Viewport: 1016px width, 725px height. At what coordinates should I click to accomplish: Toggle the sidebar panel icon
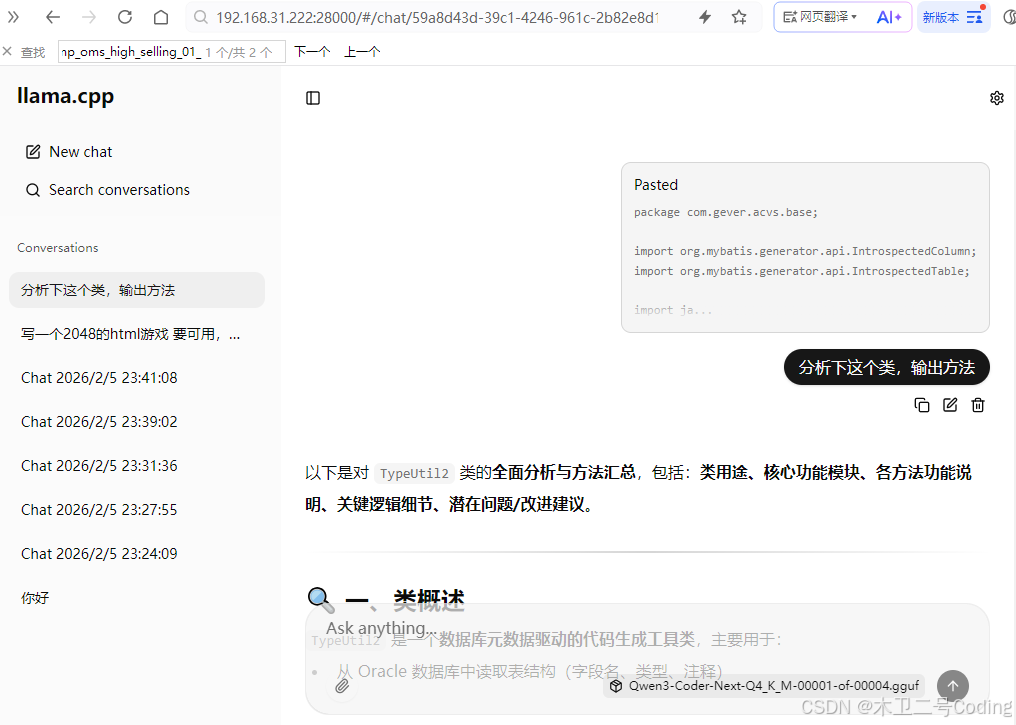[x=313, y=98]
